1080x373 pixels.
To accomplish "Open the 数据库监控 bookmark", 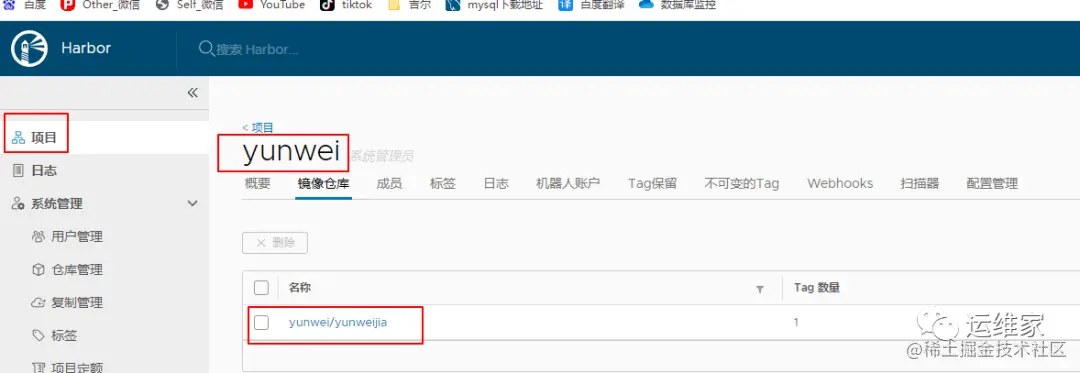I will click(x=678, y=5).
